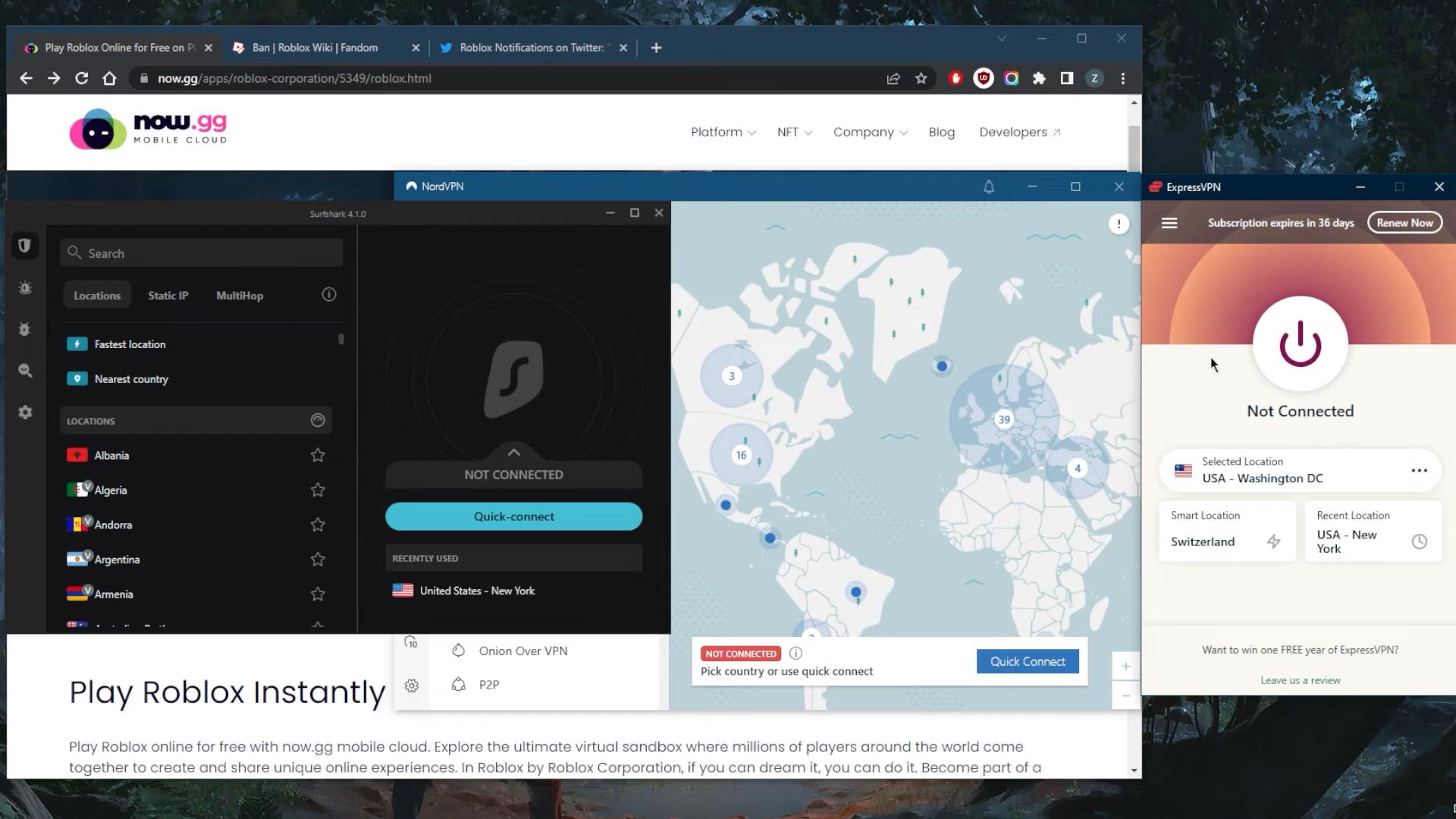Click the info icon beside NOT CONNECTED in NordVPN
This screenshot has width=1456, height=819.
(795, 653)
